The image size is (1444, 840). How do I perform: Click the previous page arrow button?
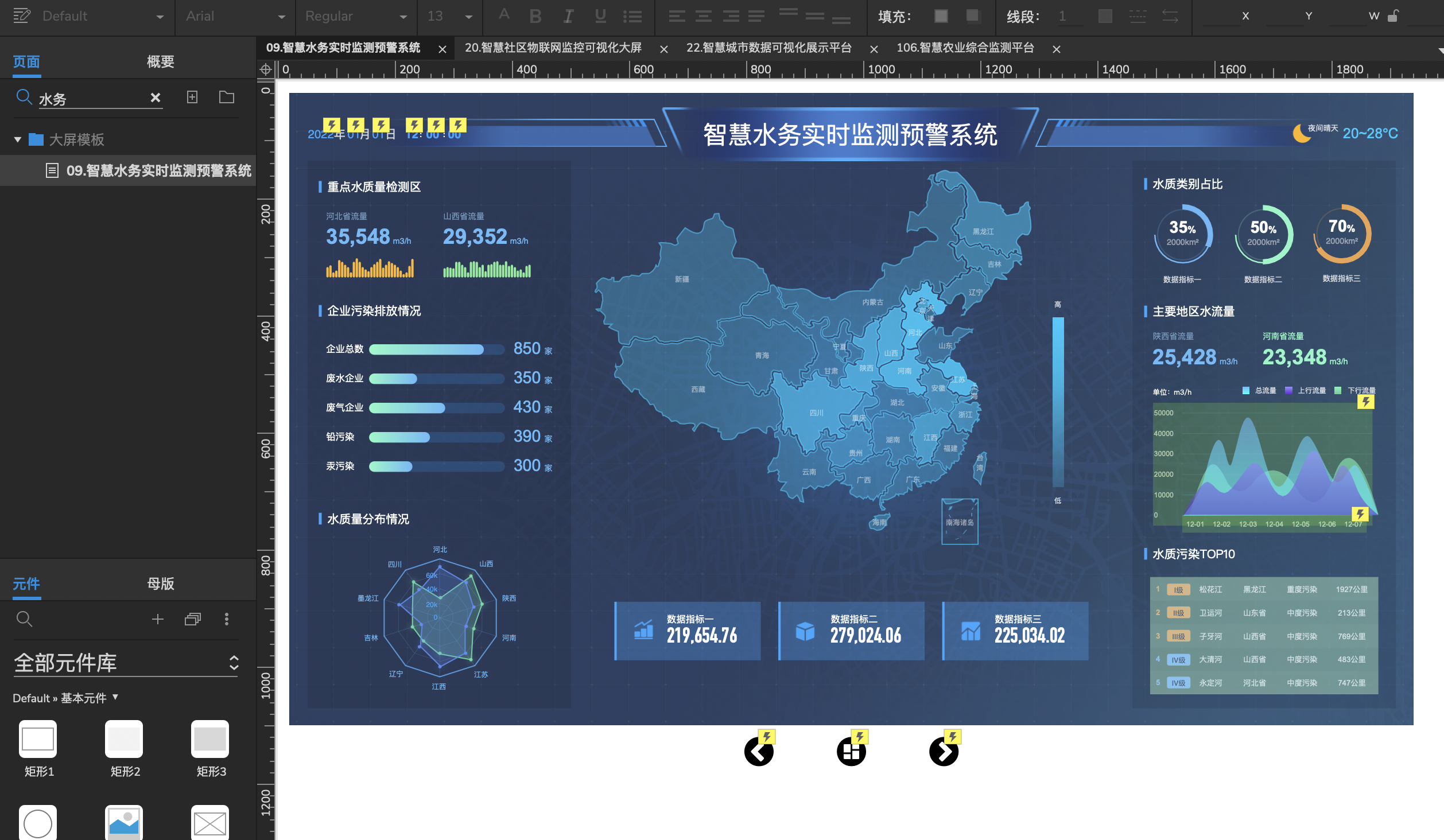click(759, 752)
